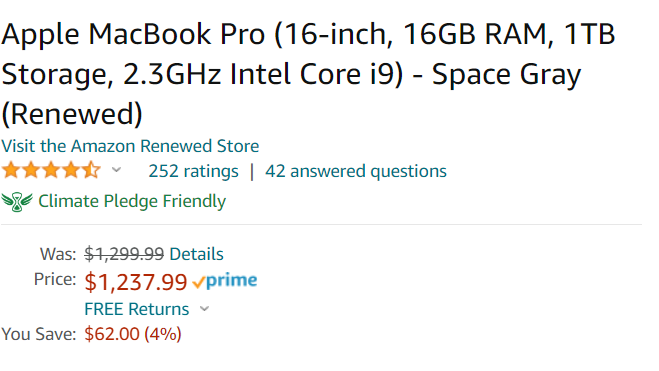
Task: Click the orange Prime checkmark icon
Action: pyautogui.click(x=199, y=282)
